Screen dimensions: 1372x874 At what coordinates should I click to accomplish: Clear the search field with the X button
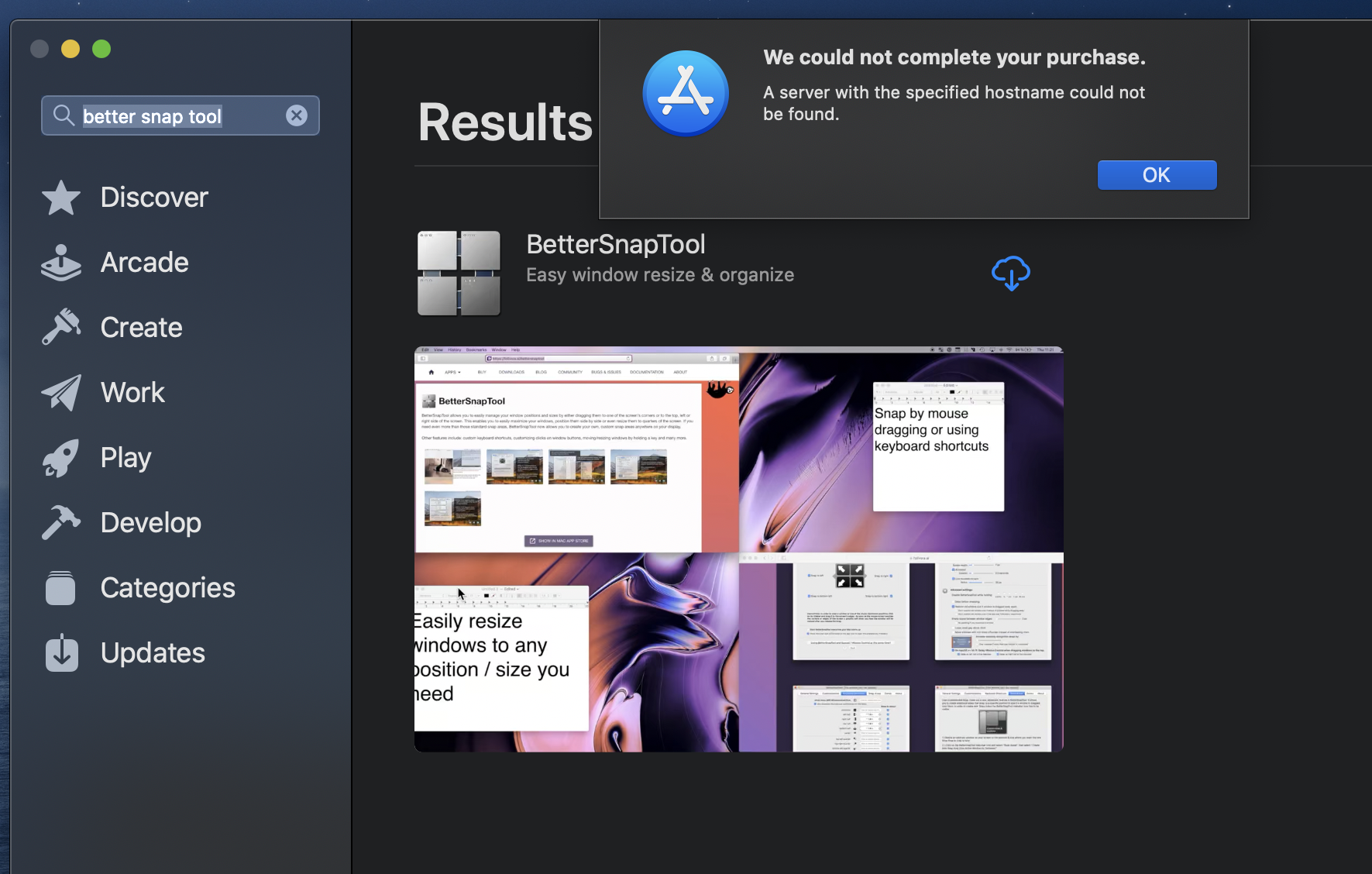point(297,115)
